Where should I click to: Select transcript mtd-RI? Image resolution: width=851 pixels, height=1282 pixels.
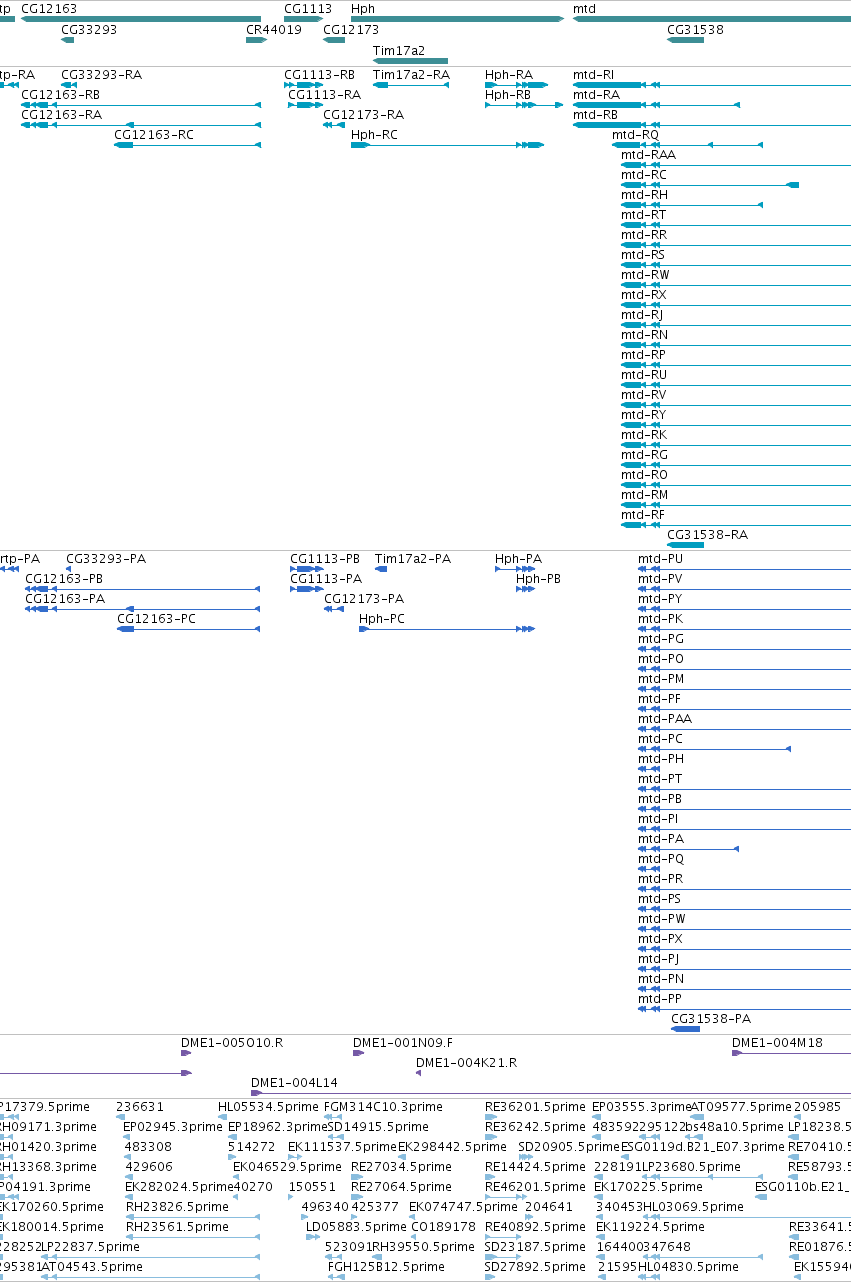point(594,75)
